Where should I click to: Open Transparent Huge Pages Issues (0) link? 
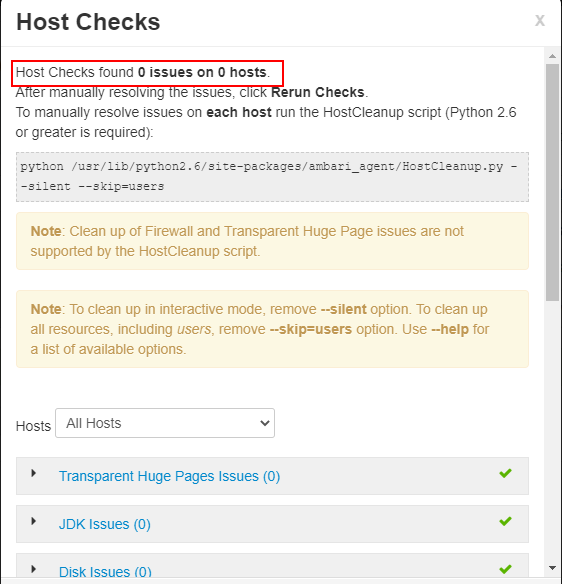169,476
